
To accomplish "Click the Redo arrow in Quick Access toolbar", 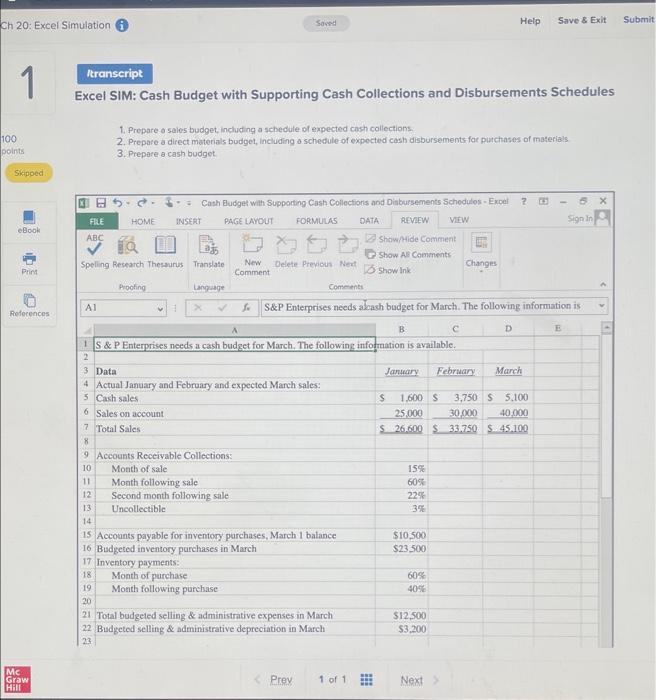I will (x=142, y=203).
